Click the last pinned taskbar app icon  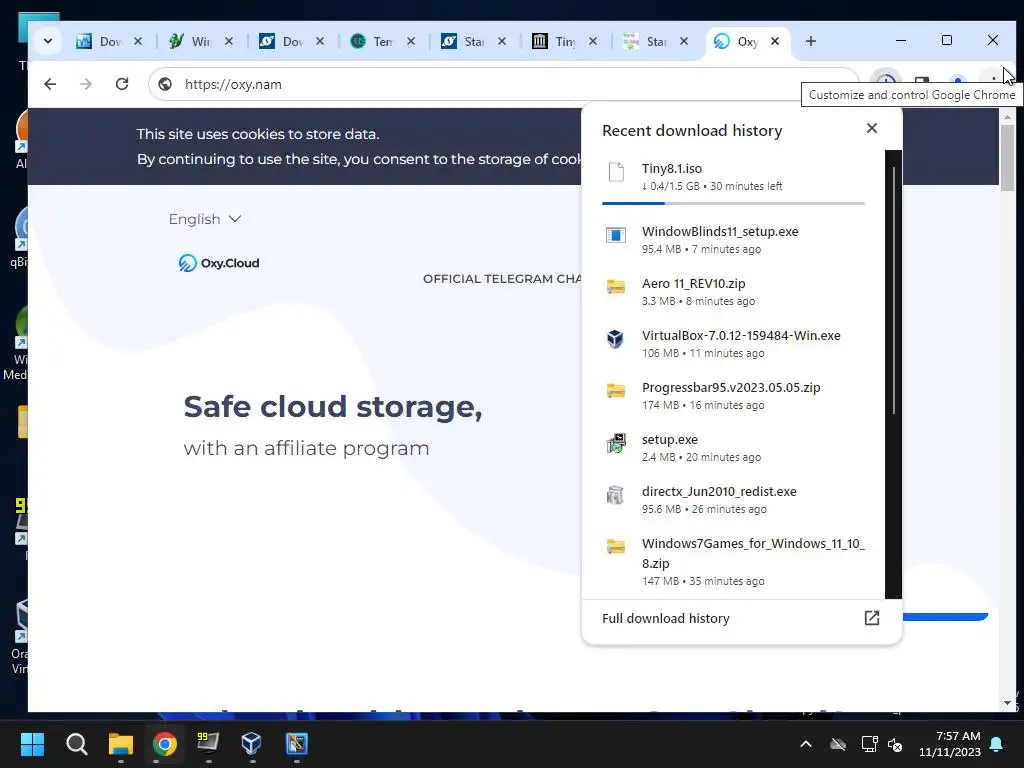[x=296, y=744]
